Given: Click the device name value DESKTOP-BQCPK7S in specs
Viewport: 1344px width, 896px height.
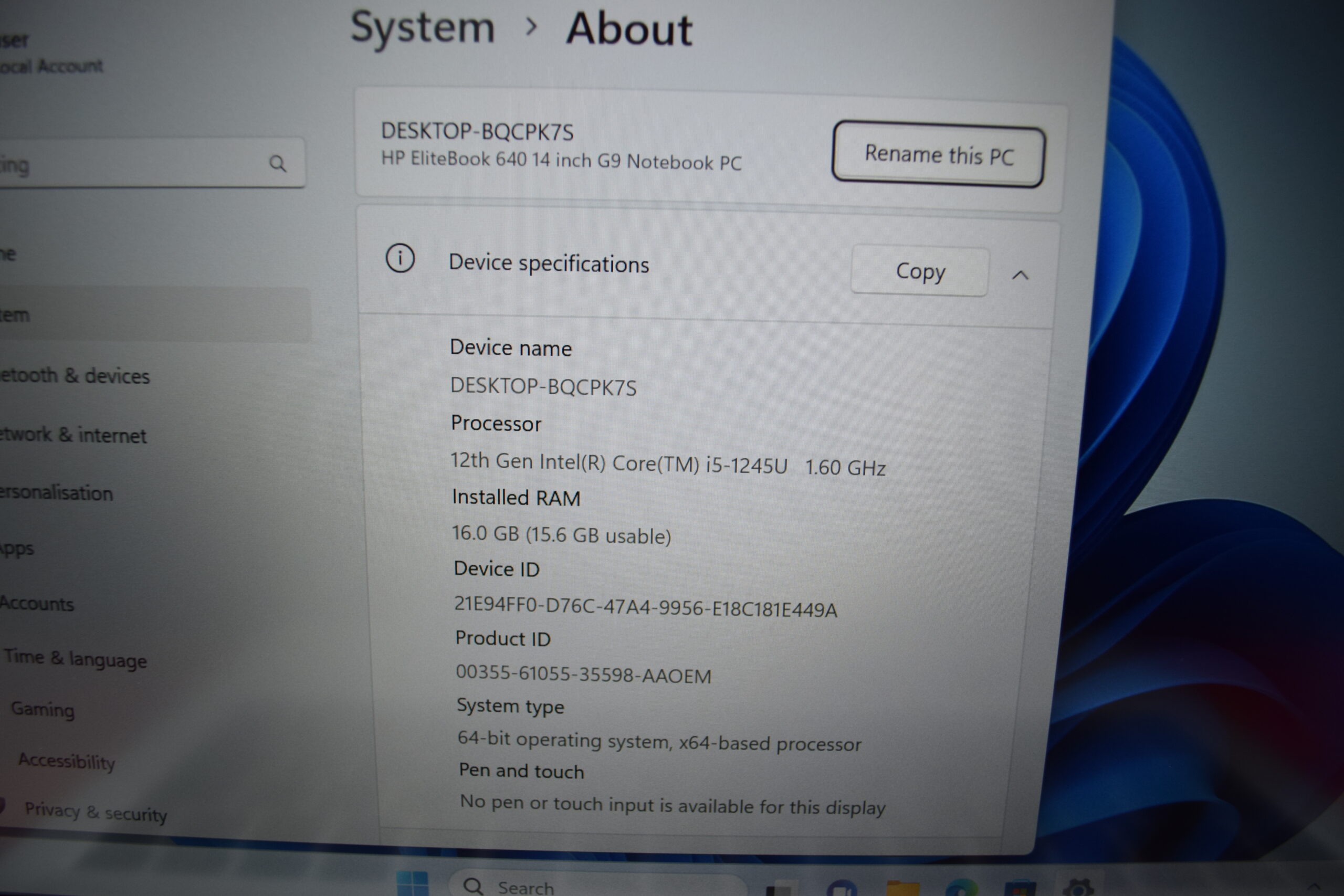Looking at the screenshot, I should [x=543, y=387].
